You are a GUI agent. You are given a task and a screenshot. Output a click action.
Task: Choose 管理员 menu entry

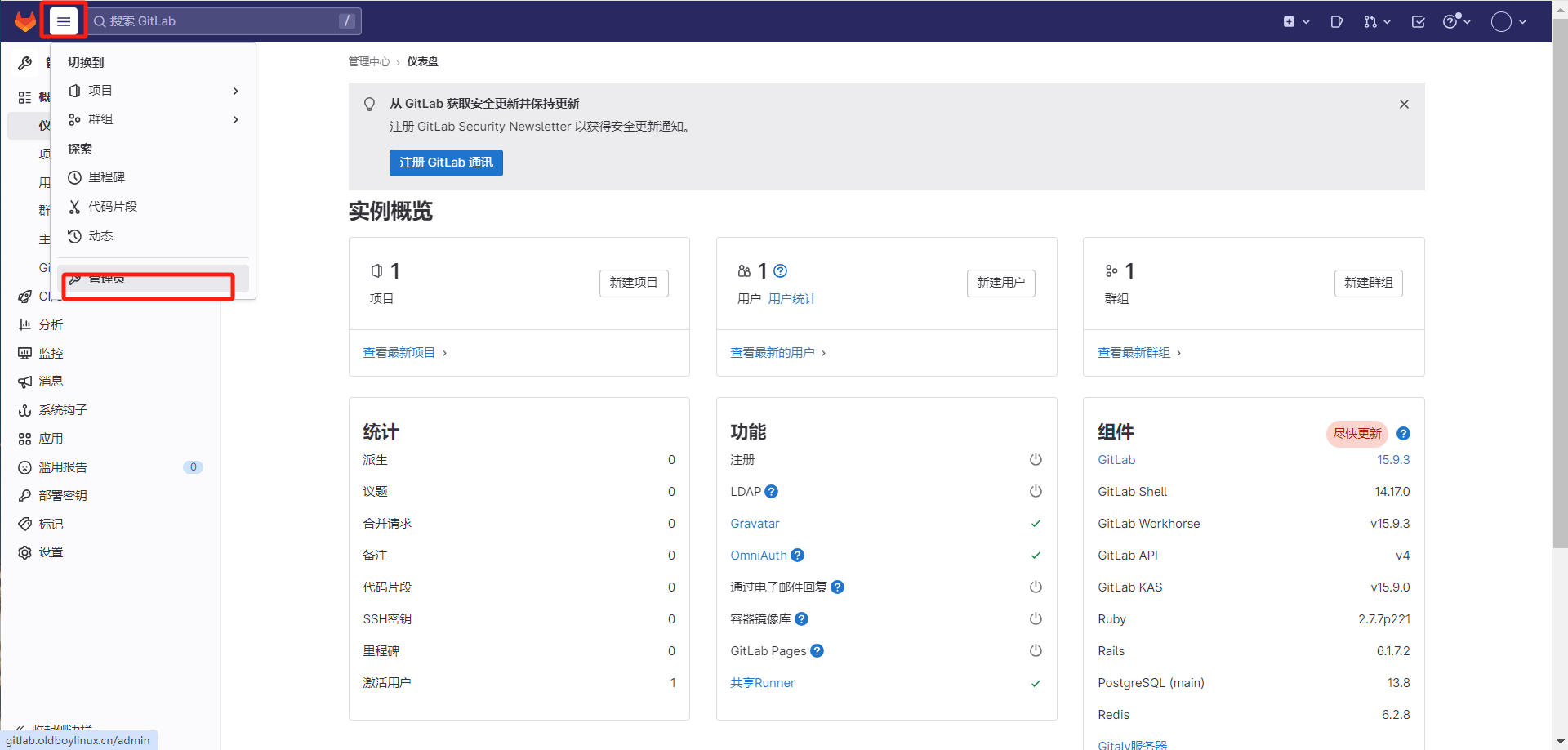pyautogui.click(x=154, y=279)
